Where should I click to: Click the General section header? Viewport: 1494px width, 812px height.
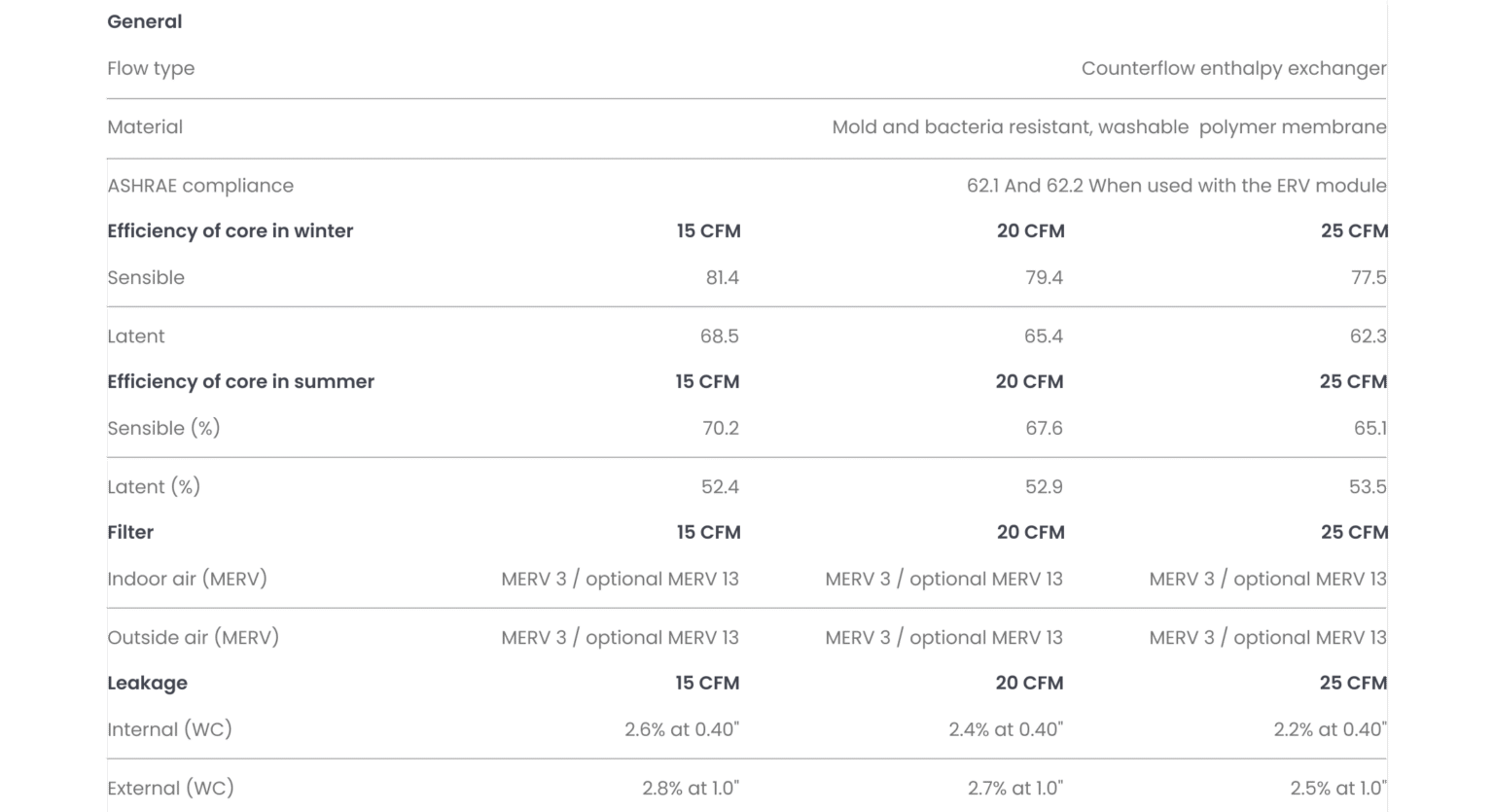click(144, 21)
